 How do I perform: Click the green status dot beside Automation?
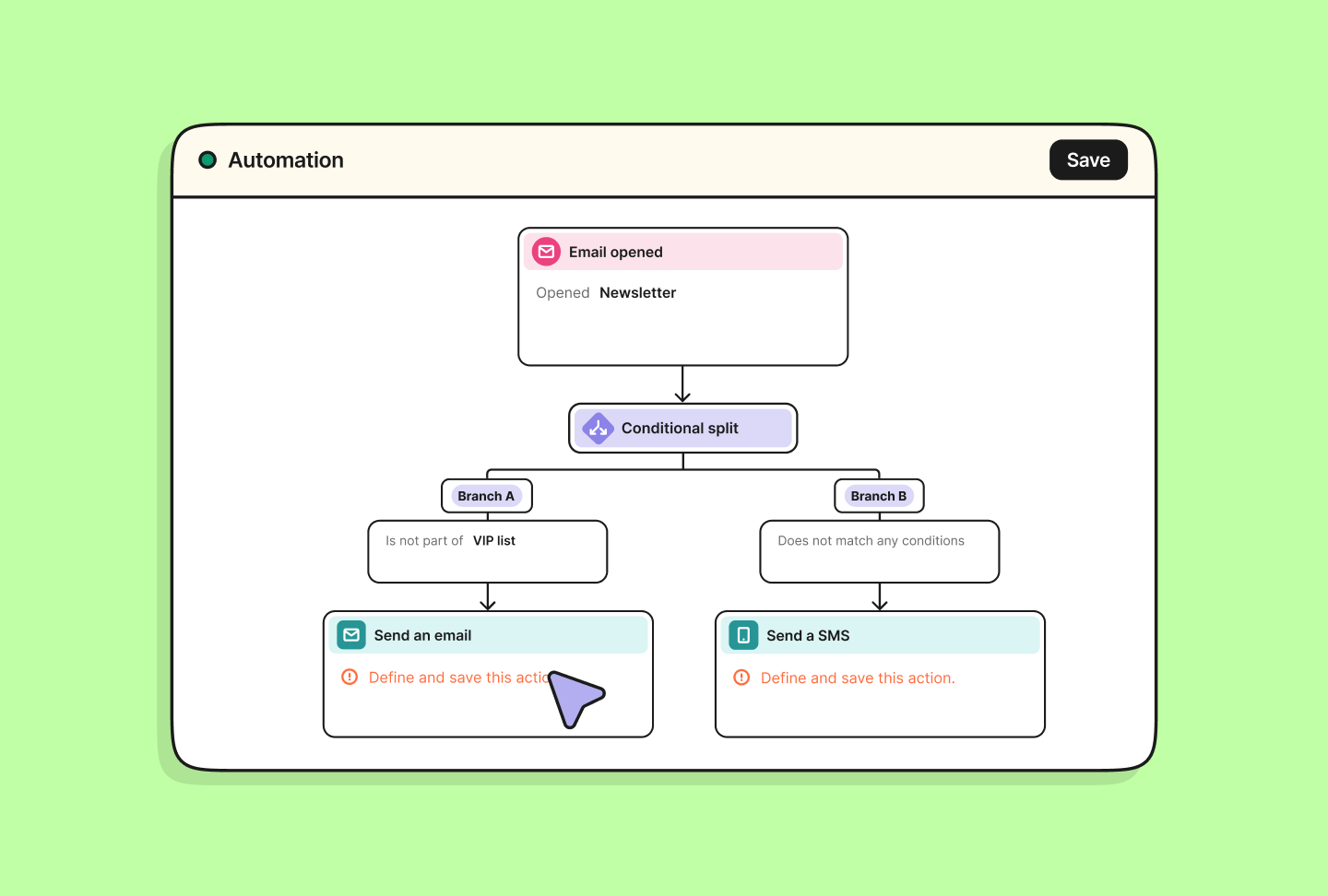point(207,160)
